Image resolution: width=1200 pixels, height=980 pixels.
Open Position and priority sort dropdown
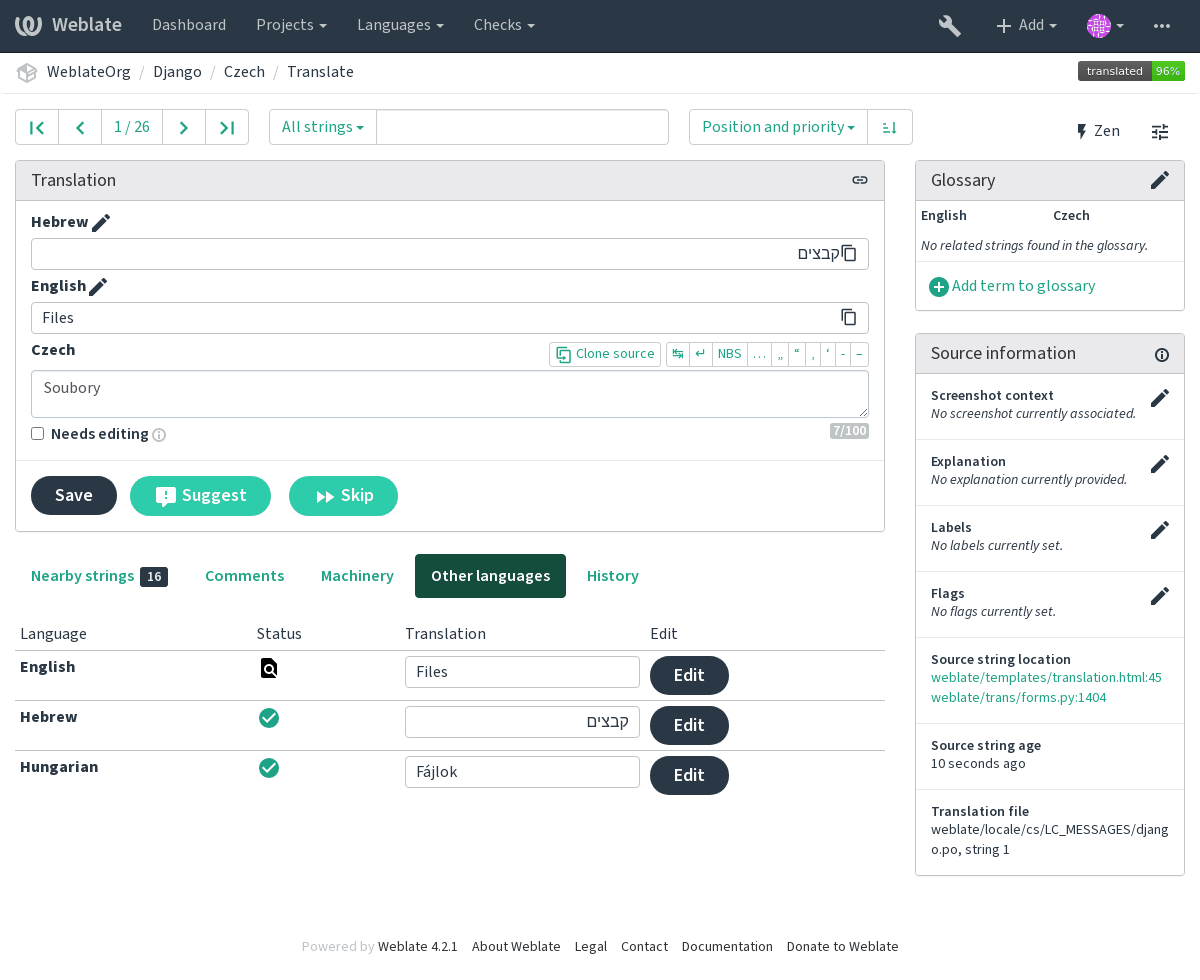pyautogui.click(x=778, y=127)
